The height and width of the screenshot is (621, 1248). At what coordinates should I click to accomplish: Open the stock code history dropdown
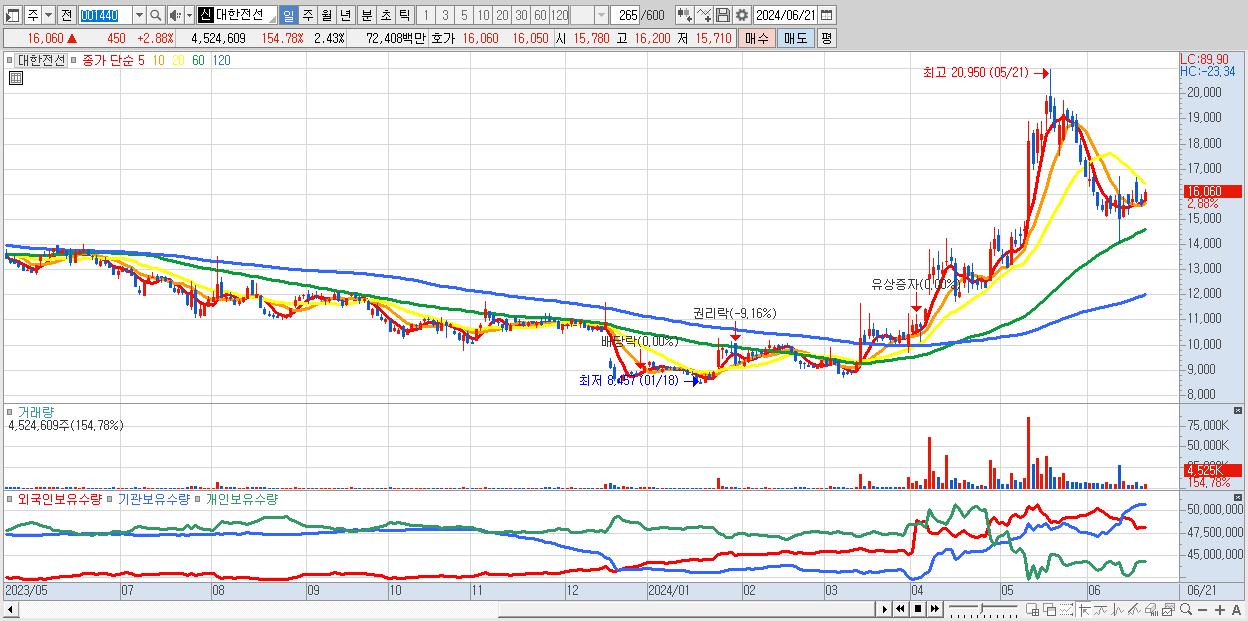139,15
